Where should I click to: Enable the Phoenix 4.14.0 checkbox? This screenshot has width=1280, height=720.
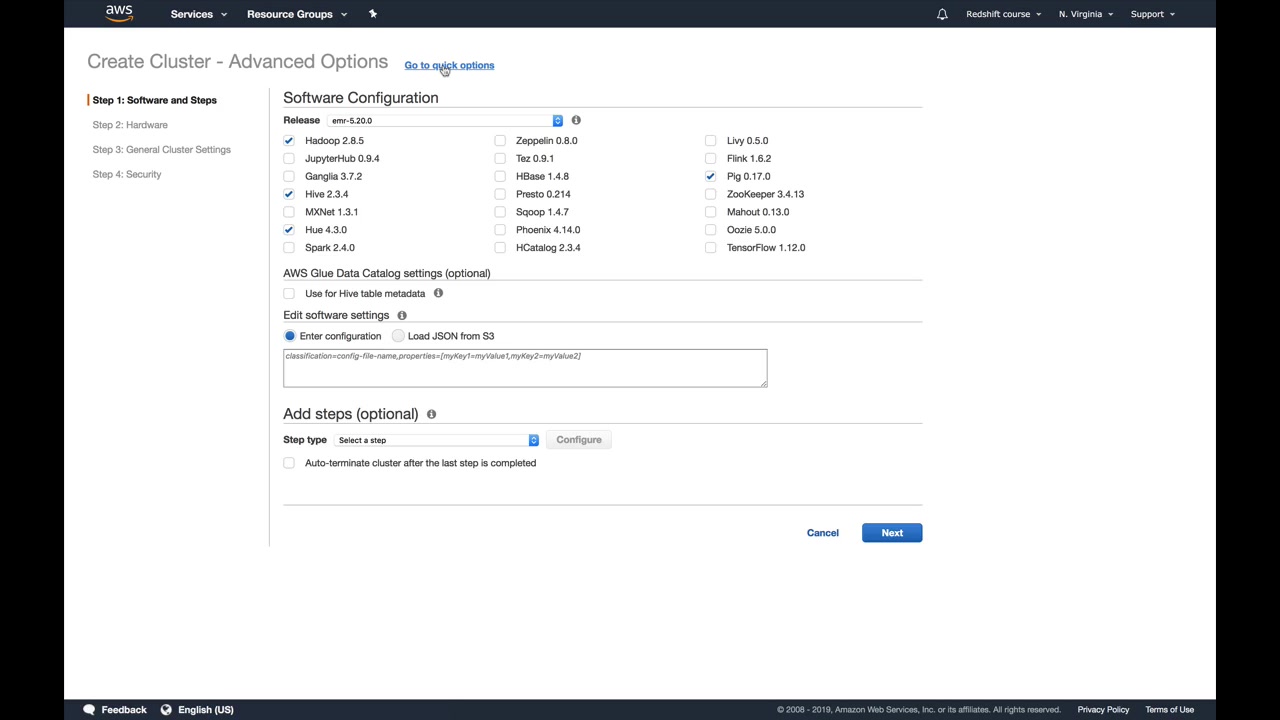coord(500,230)
